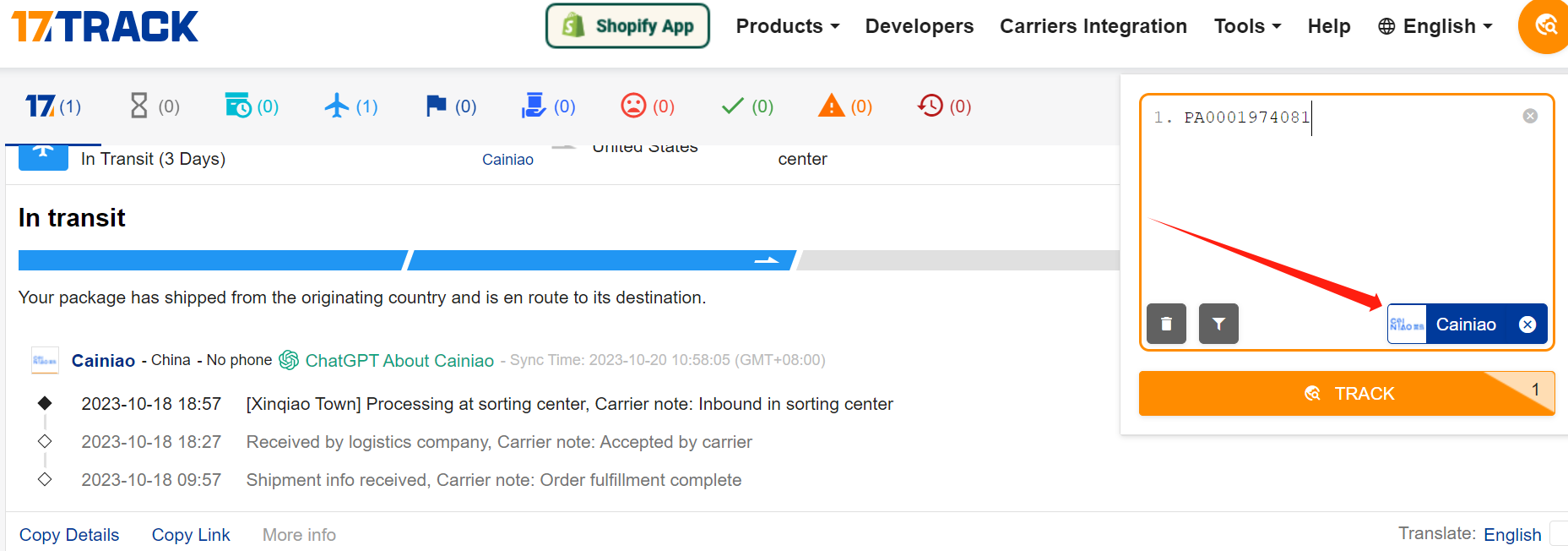The image size is (1568, 551).
Task: Click the Received by logistics company event
Action: [x=416, y=442]
